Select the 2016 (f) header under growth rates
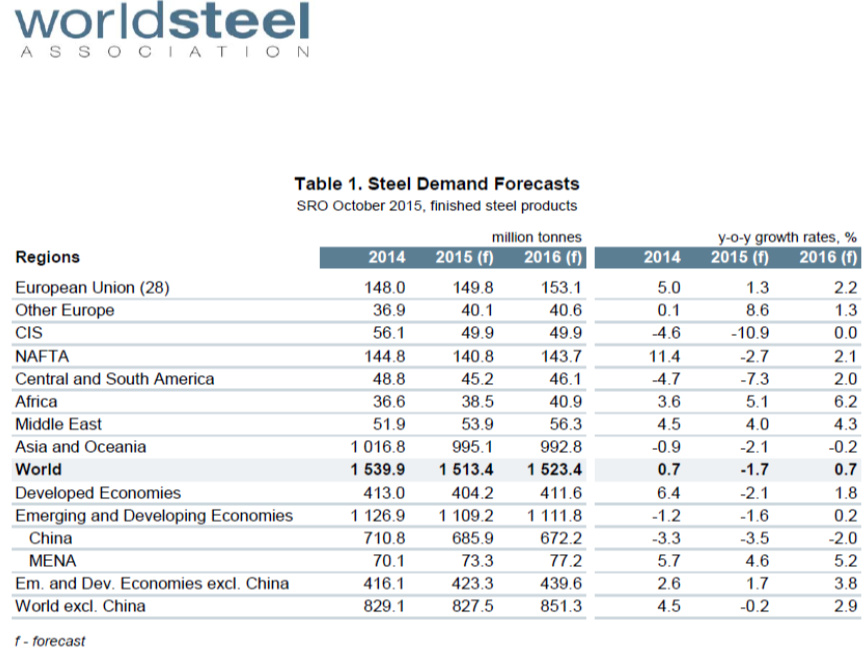Viewport: 866px width, 648px height. click(x=828, y=258)
